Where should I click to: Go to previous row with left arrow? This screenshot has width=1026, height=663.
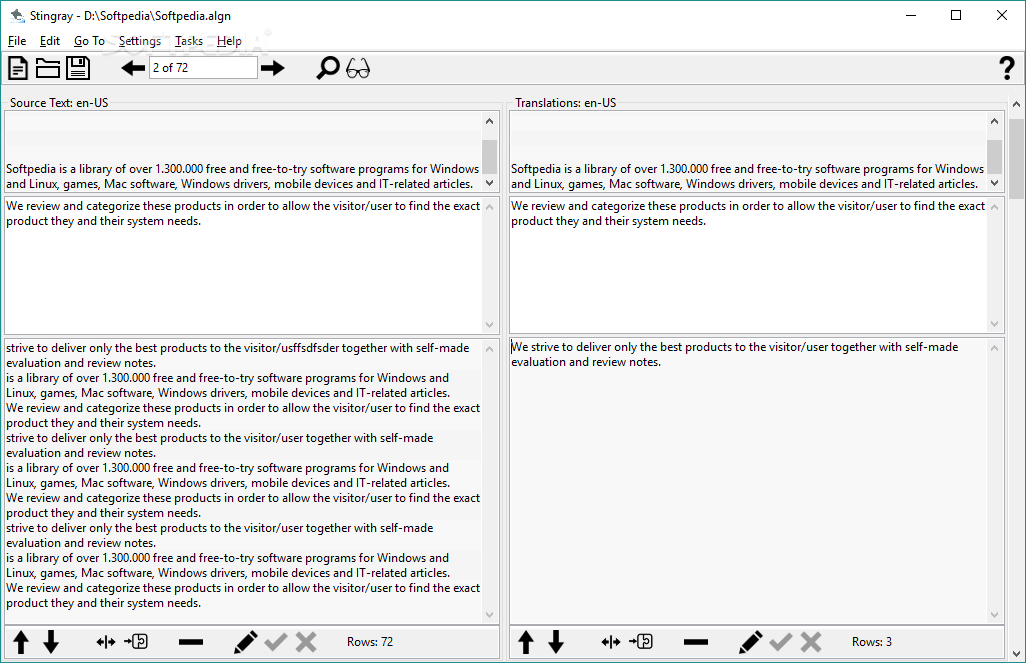coord(133,68)
